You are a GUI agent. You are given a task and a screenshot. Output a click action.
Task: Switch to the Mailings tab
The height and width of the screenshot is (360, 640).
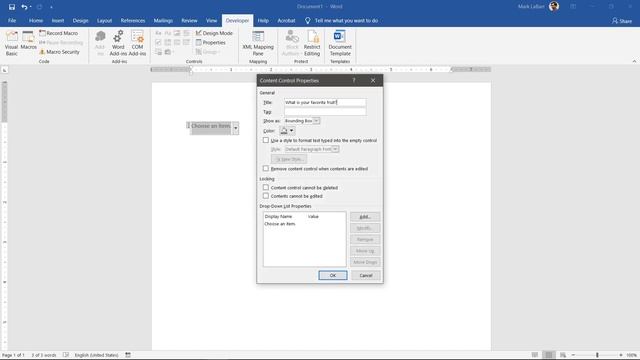163,20
